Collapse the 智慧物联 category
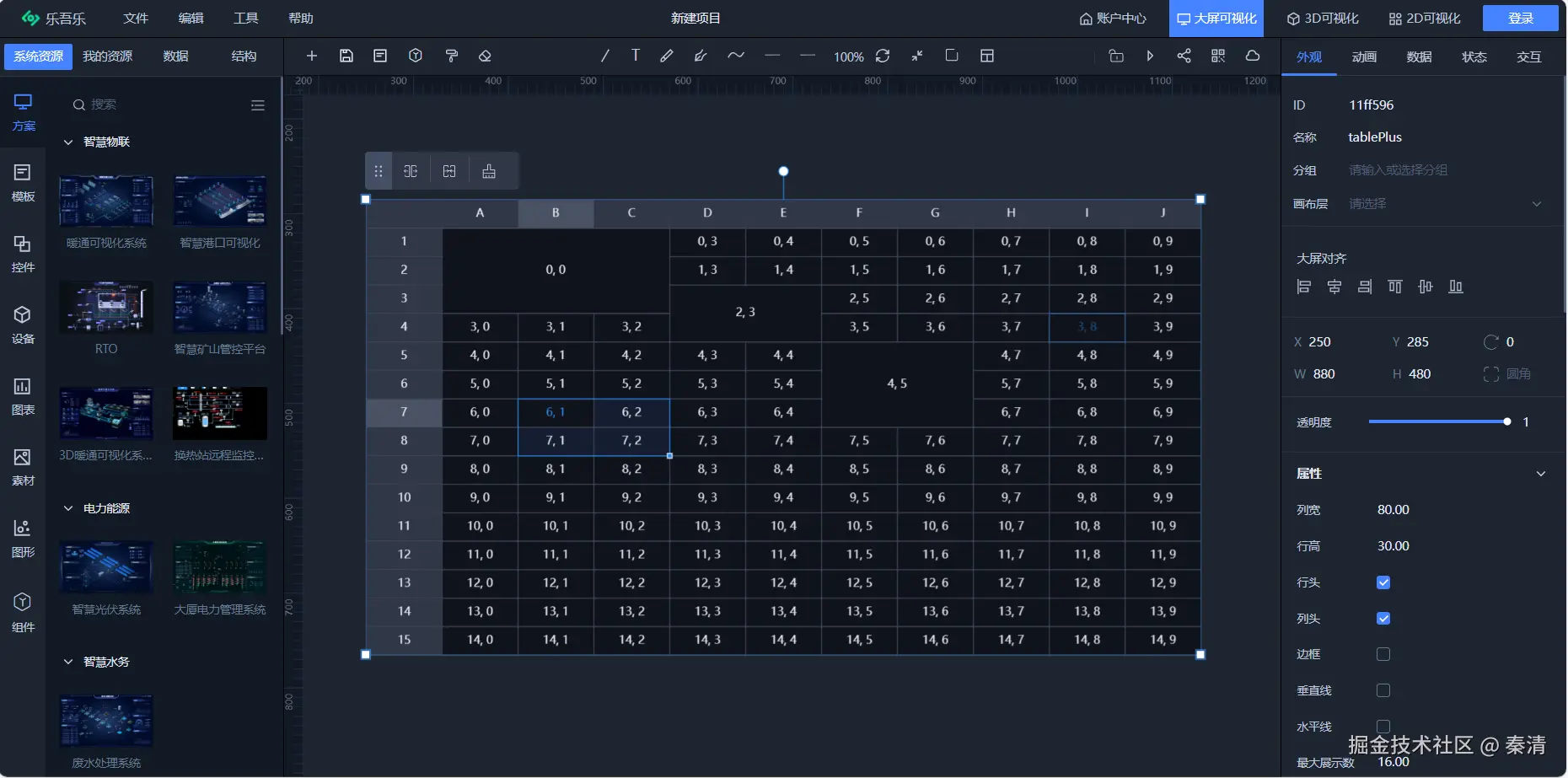 (x=68, y=142)
